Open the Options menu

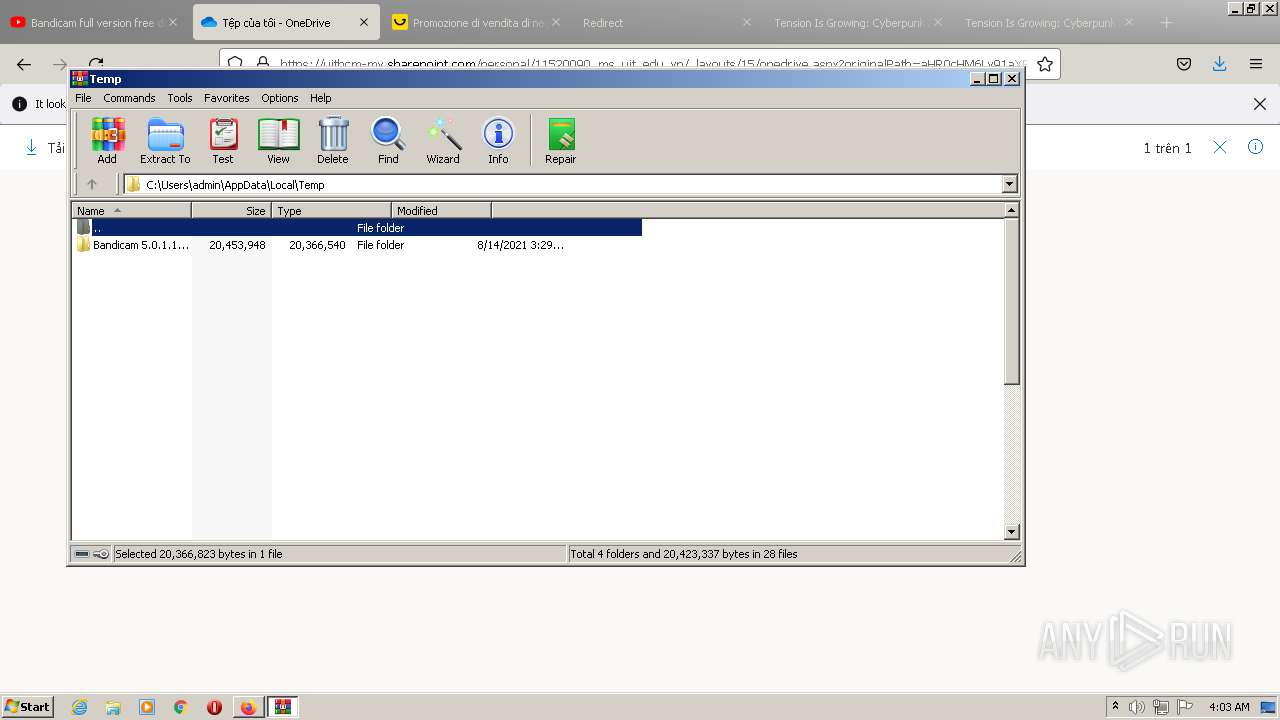click(280, 98)
